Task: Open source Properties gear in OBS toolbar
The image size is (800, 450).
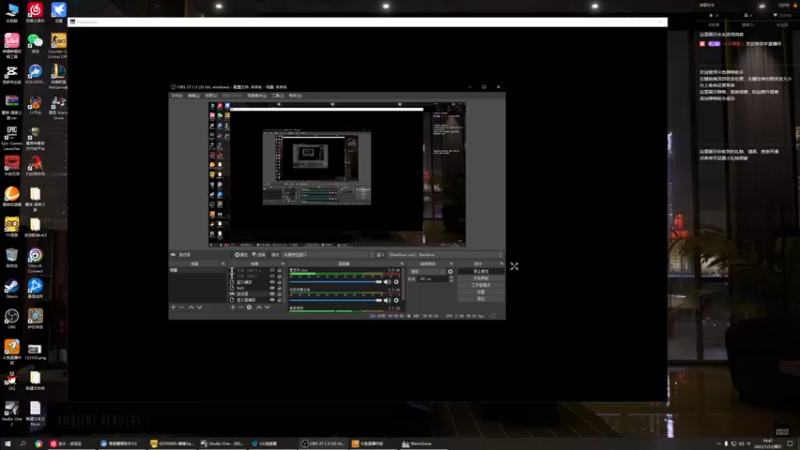Action: (241, 255)
